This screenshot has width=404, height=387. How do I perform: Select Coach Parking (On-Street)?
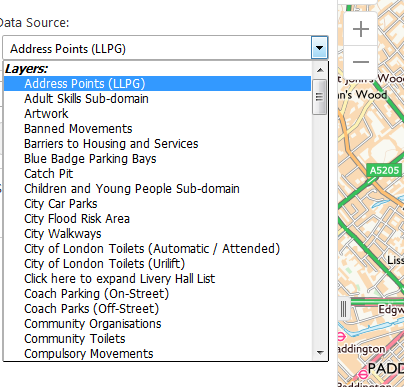[x=157, y=294]
